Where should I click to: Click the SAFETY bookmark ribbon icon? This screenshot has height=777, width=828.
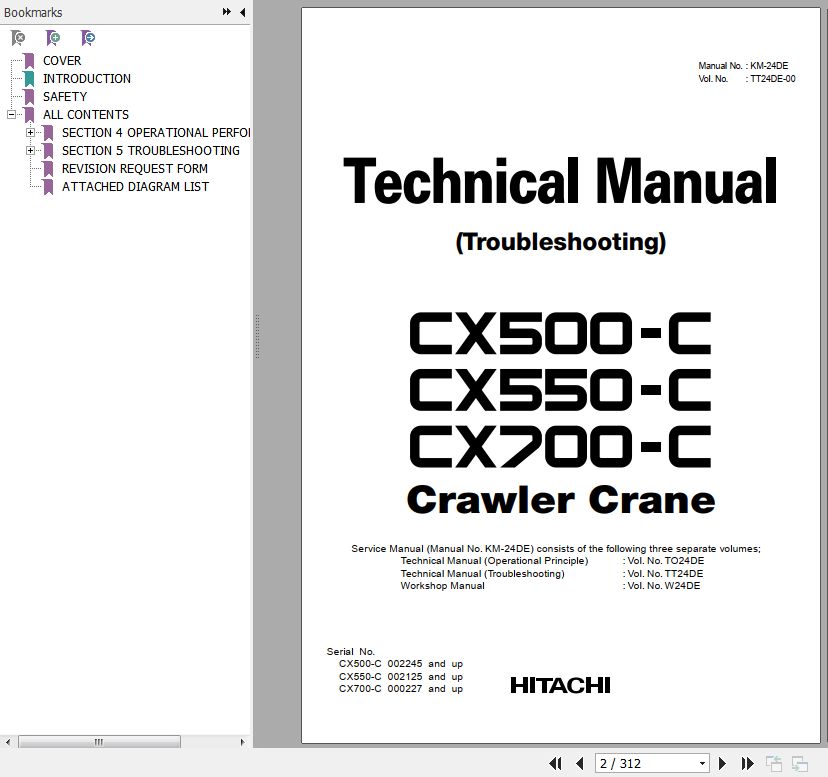(30, 97)
